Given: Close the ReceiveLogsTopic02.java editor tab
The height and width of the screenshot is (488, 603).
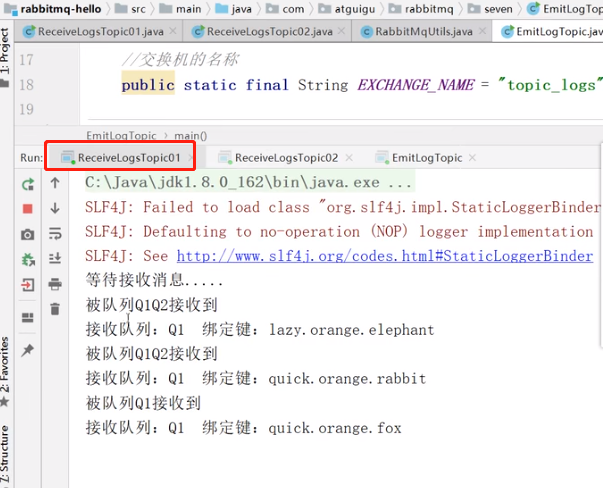Looking at the screenshot, I should pos(341,31).
